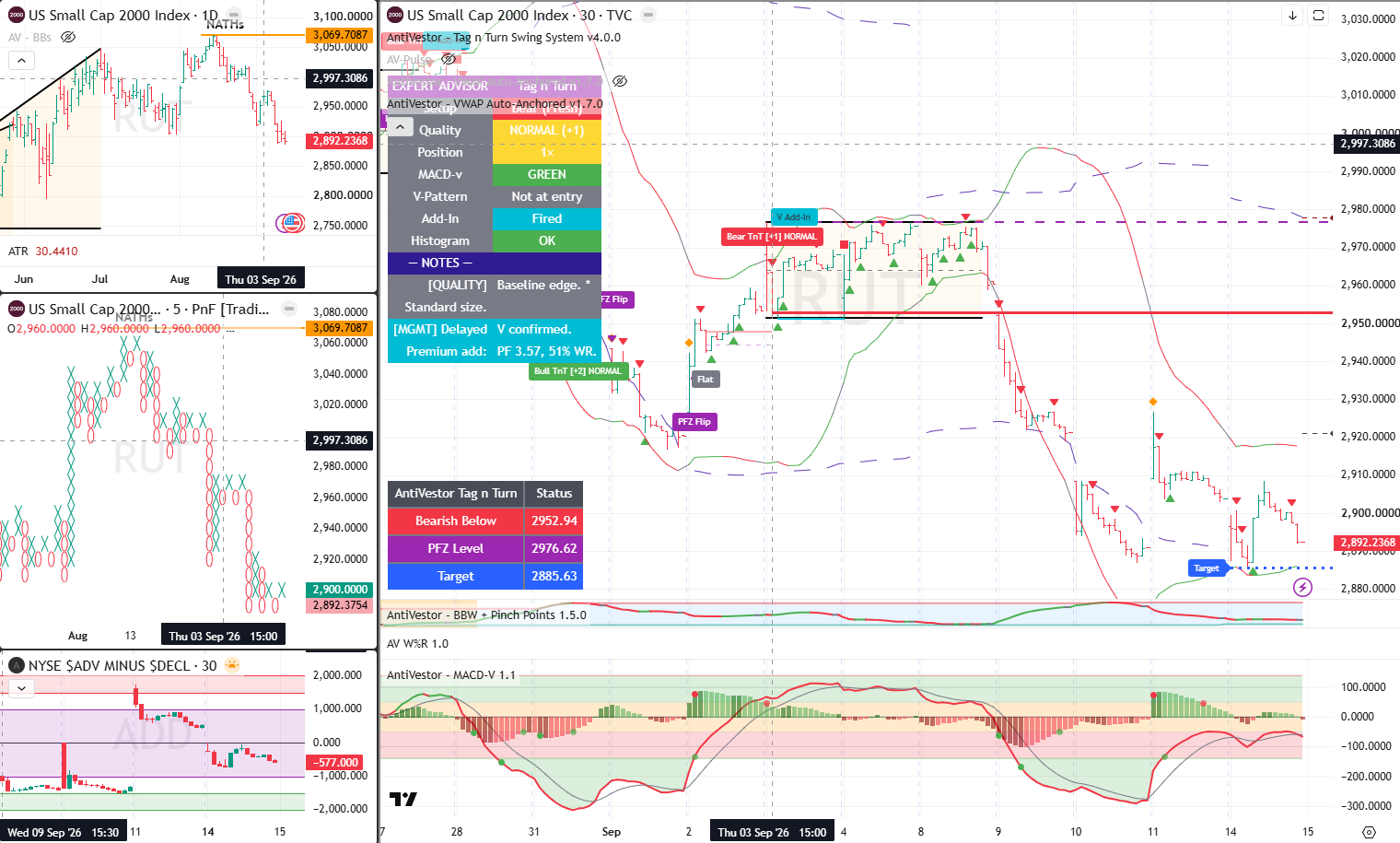1400x843 pixels.
Task: Click the NYSE $ADV MINUS $DECL symbol logo
Action: tap(16, 665)
